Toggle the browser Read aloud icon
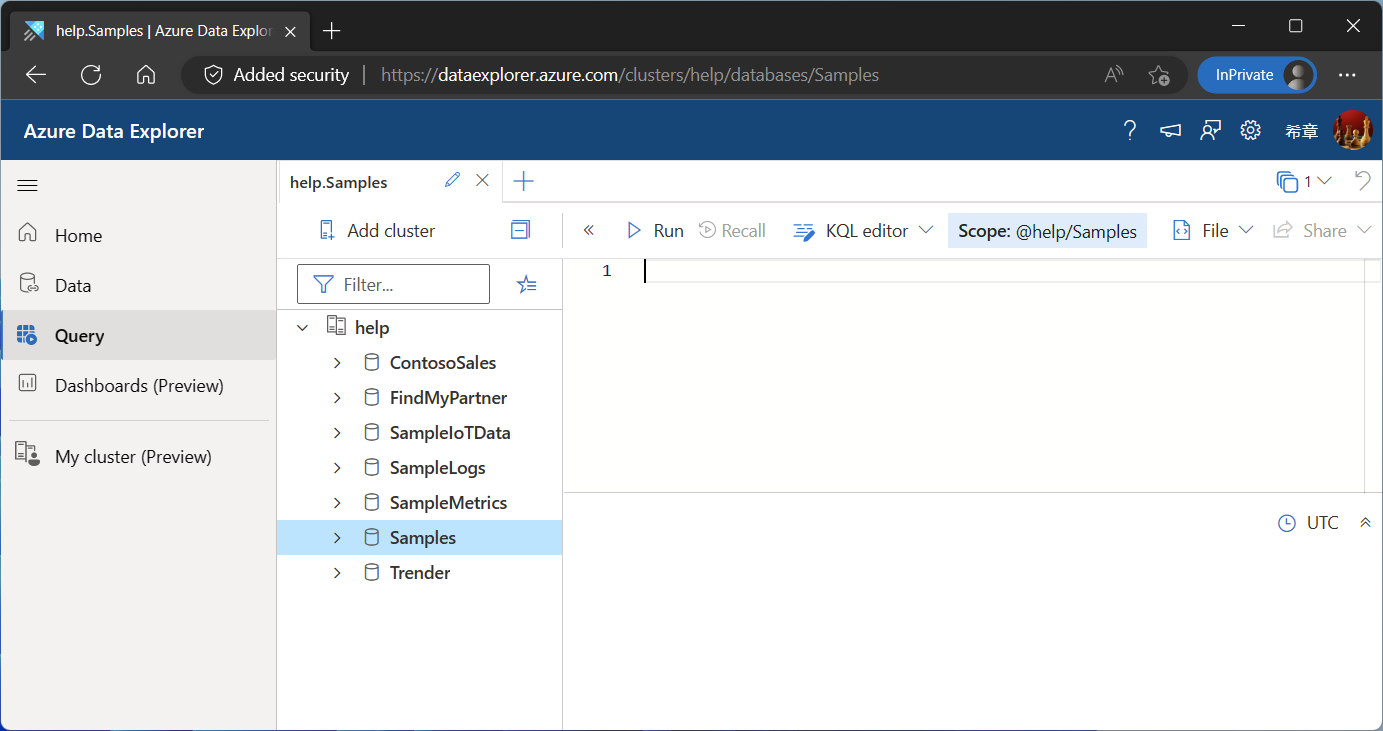This screenshot has height=731, width=1383. (x=1113, y=75)
